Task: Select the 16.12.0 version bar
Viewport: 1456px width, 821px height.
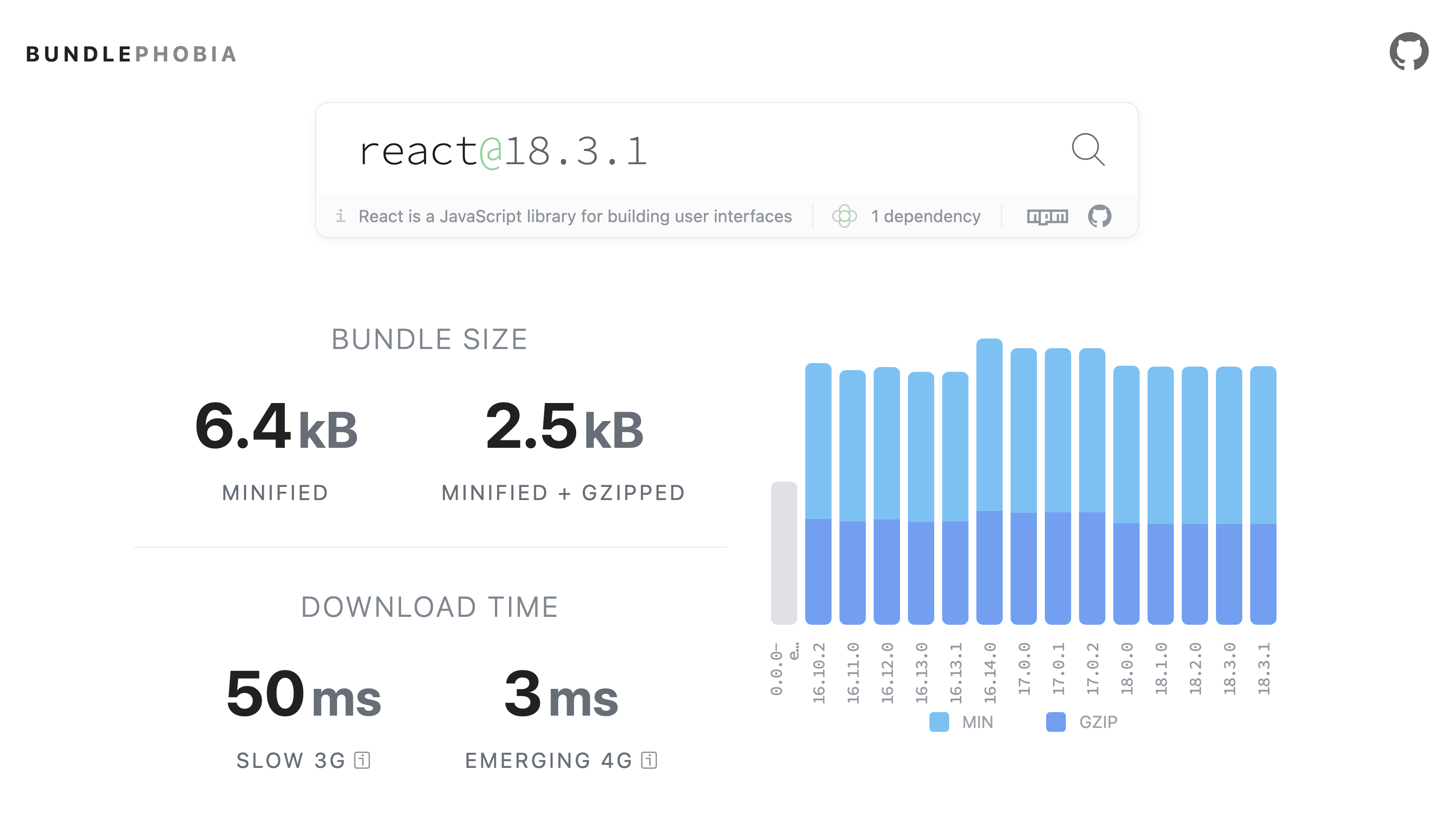Action: 886,496
